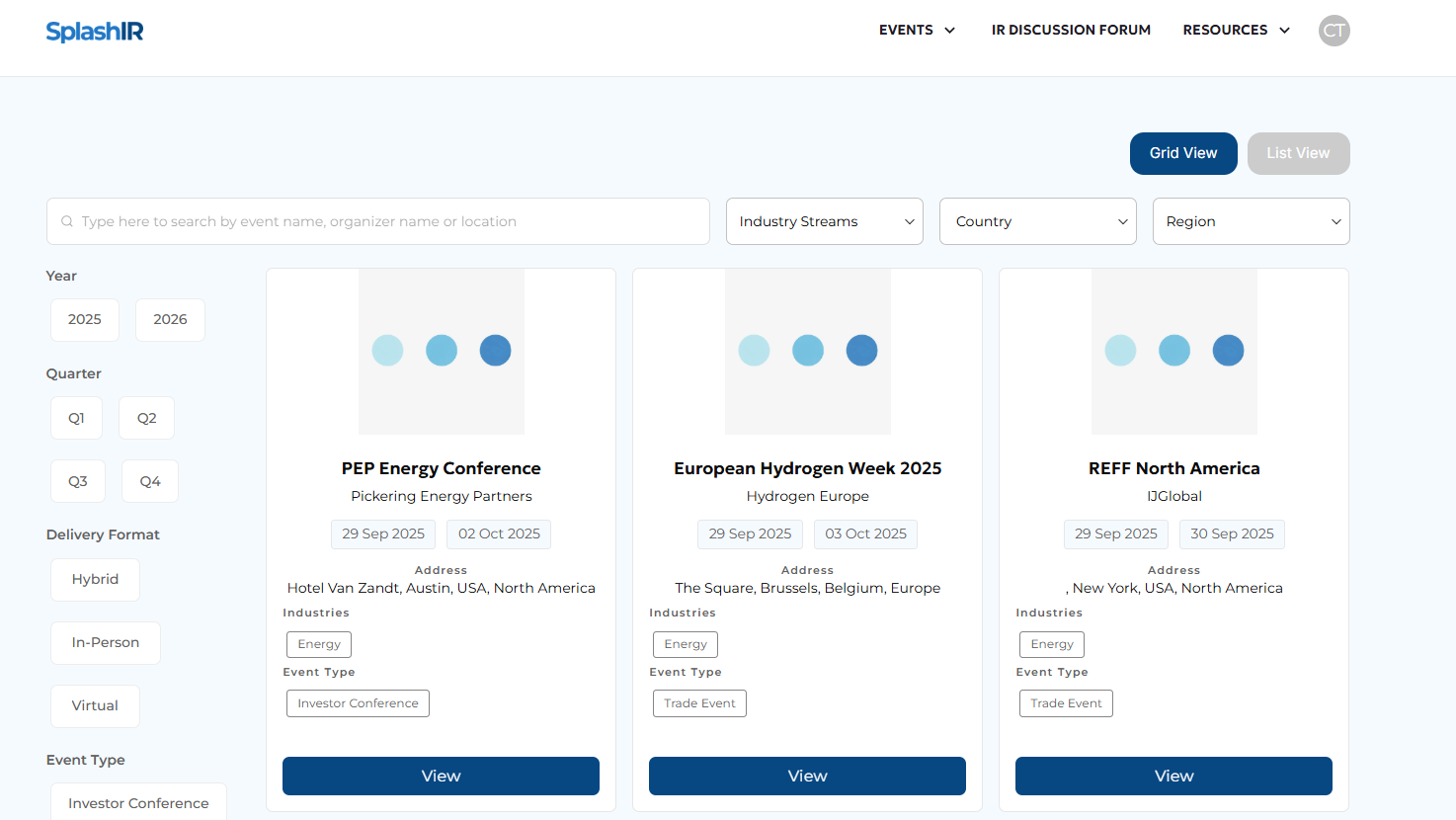
Task: Click the PEP Energy Conference title
Action: 442,468
